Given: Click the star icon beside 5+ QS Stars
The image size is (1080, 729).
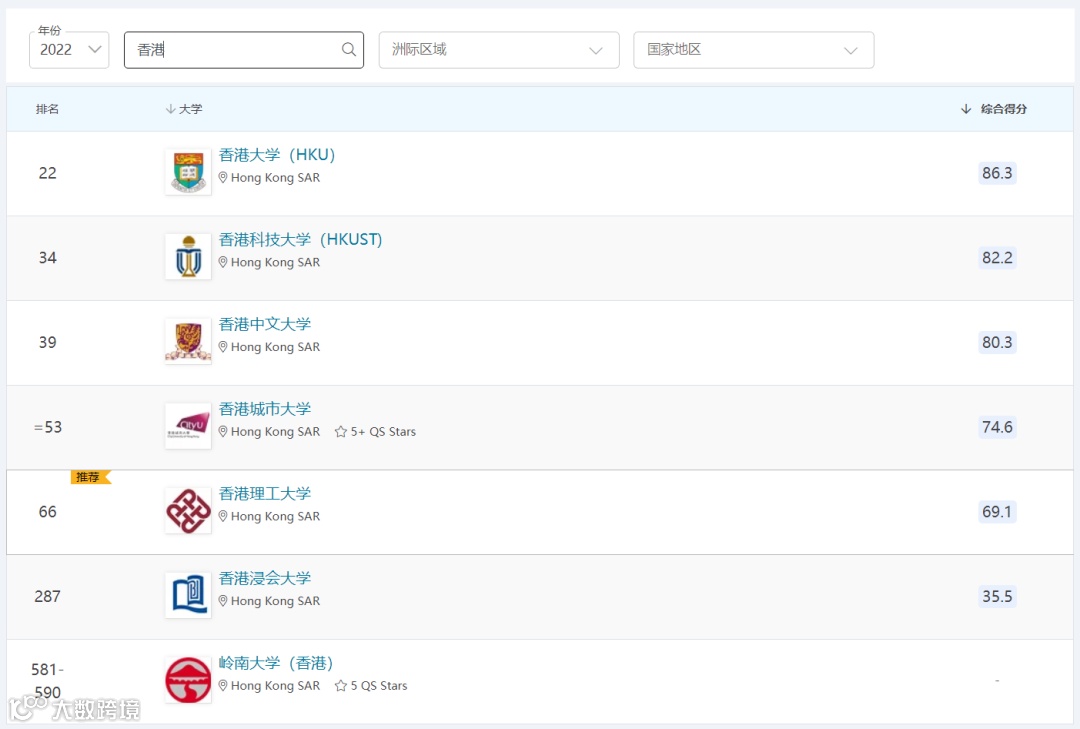Looking at the screenshot, I should point(340,431).
